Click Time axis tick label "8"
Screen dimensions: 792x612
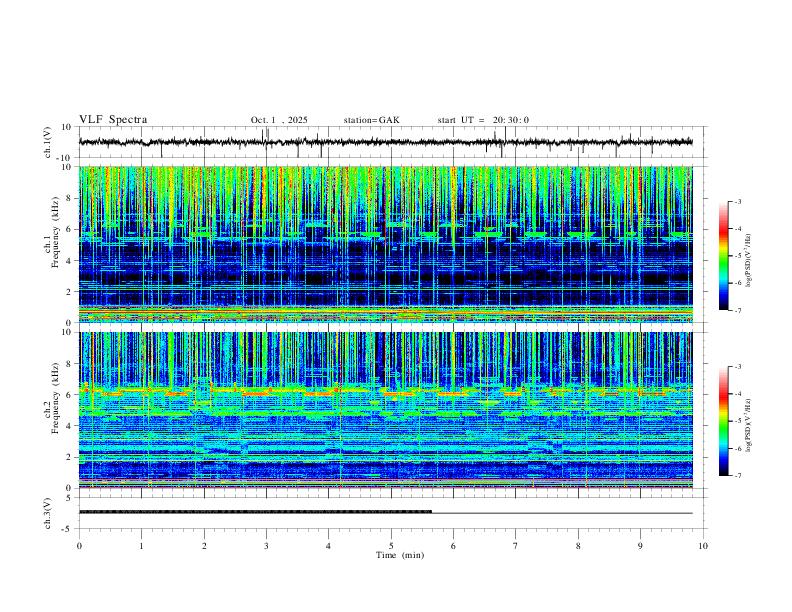578,546
